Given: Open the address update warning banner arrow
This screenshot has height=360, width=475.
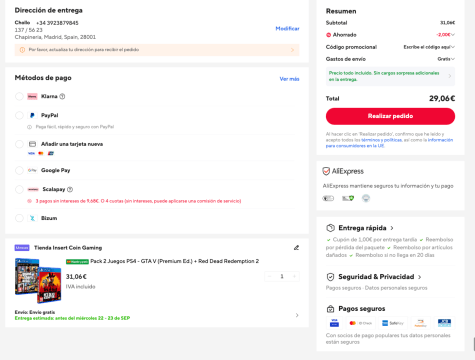Looking at the screenshot, I should click(292, 50).
